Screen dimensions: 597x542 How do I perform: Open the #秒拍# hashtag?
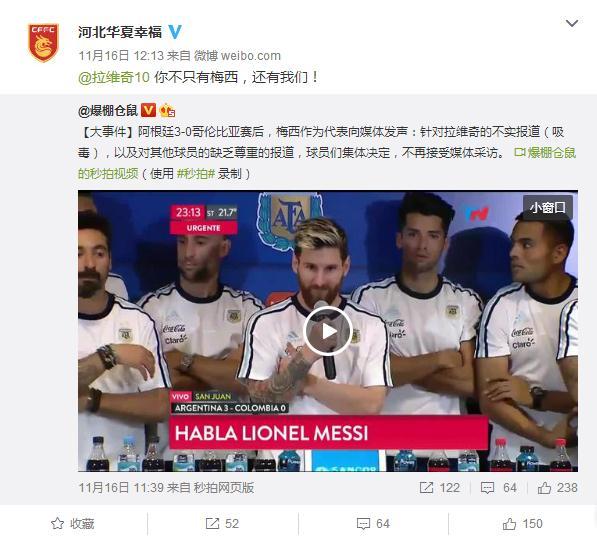tap(196, 174)
